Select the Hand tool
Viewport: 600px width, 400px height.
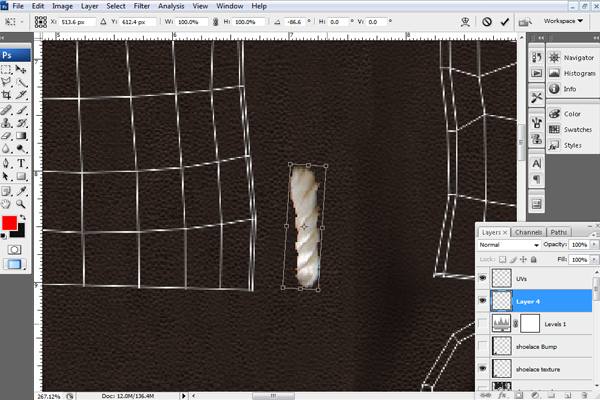click(x=7, y=204)
